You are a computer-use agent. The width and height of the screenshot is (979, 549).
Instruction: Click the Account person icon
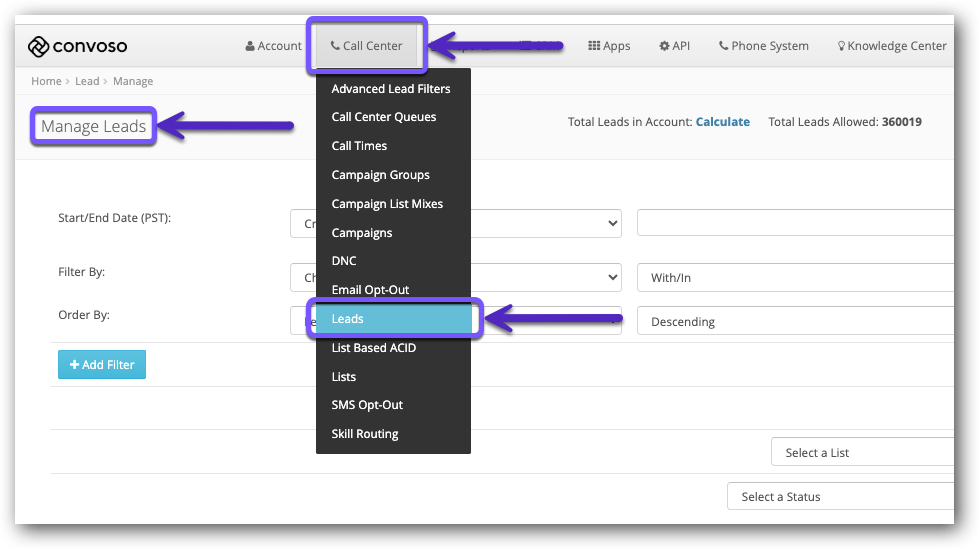point(250,46)
